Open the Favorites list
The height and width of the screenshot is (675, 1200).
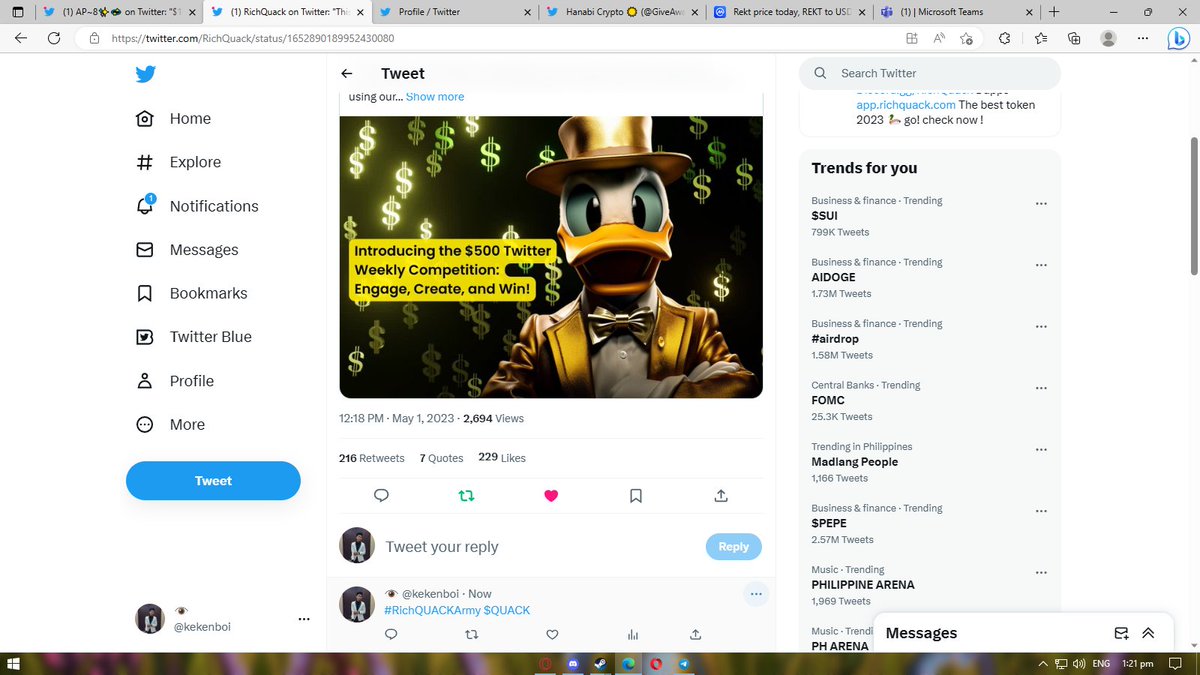coord(1042,38)
